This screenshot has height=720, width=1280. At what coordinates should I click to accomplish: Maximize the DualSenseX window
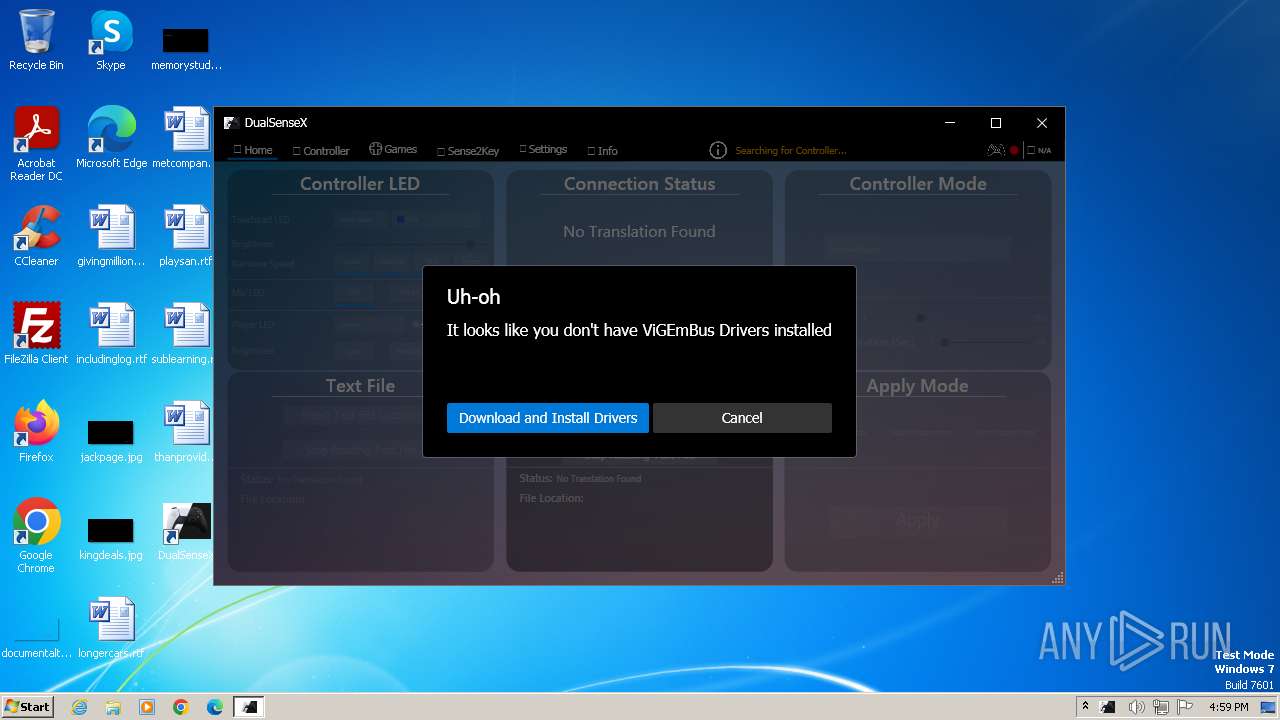tap(996, 123)
